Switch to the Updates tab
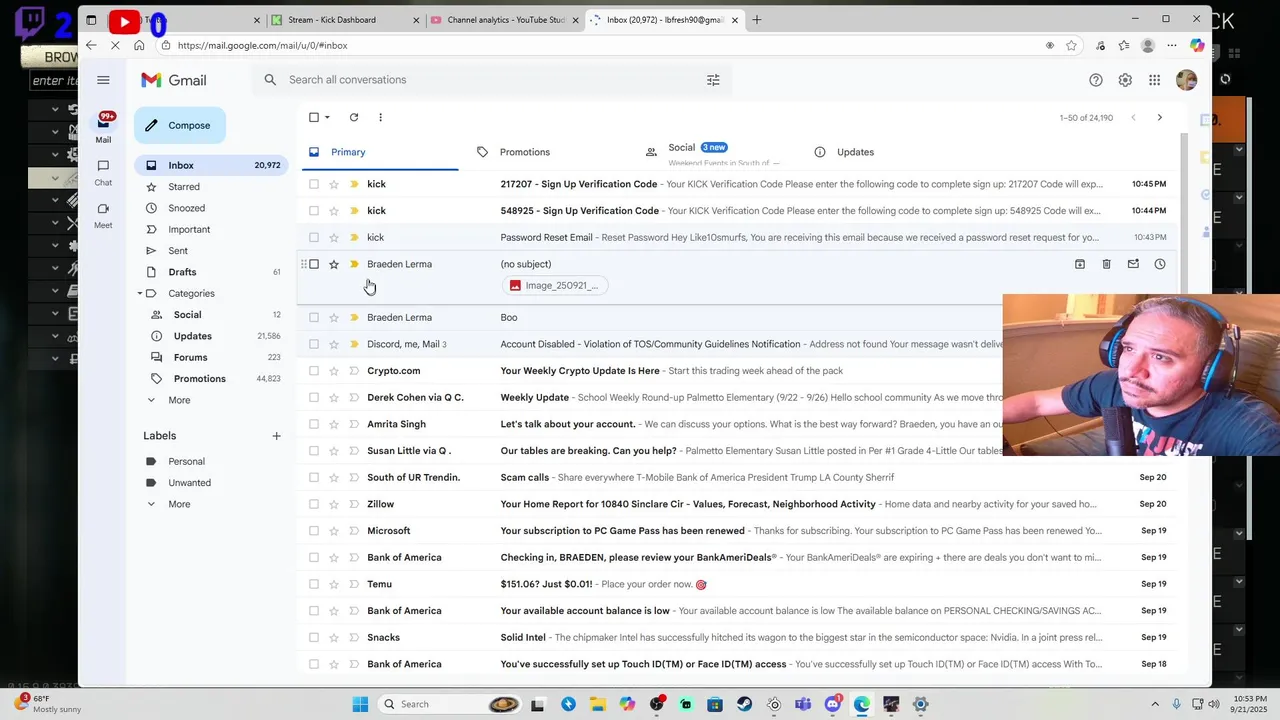 tap(855, 152)
